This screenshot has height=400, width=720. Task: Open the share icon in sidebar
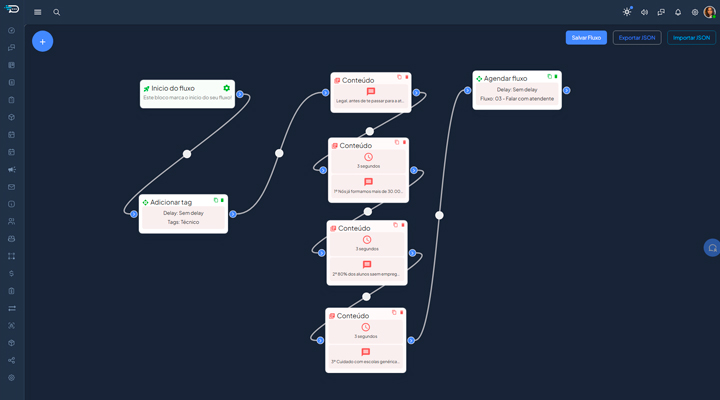(x=11, y=361)
